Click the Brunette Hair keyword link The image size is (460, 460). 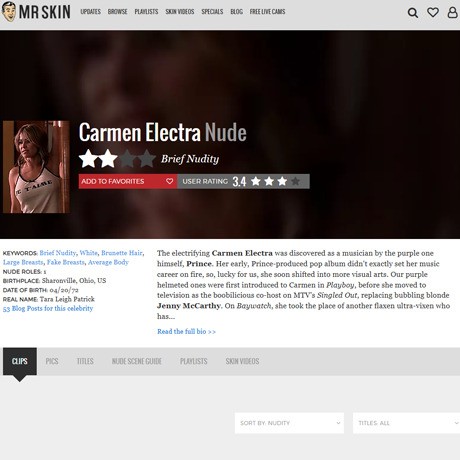(122, 253)
